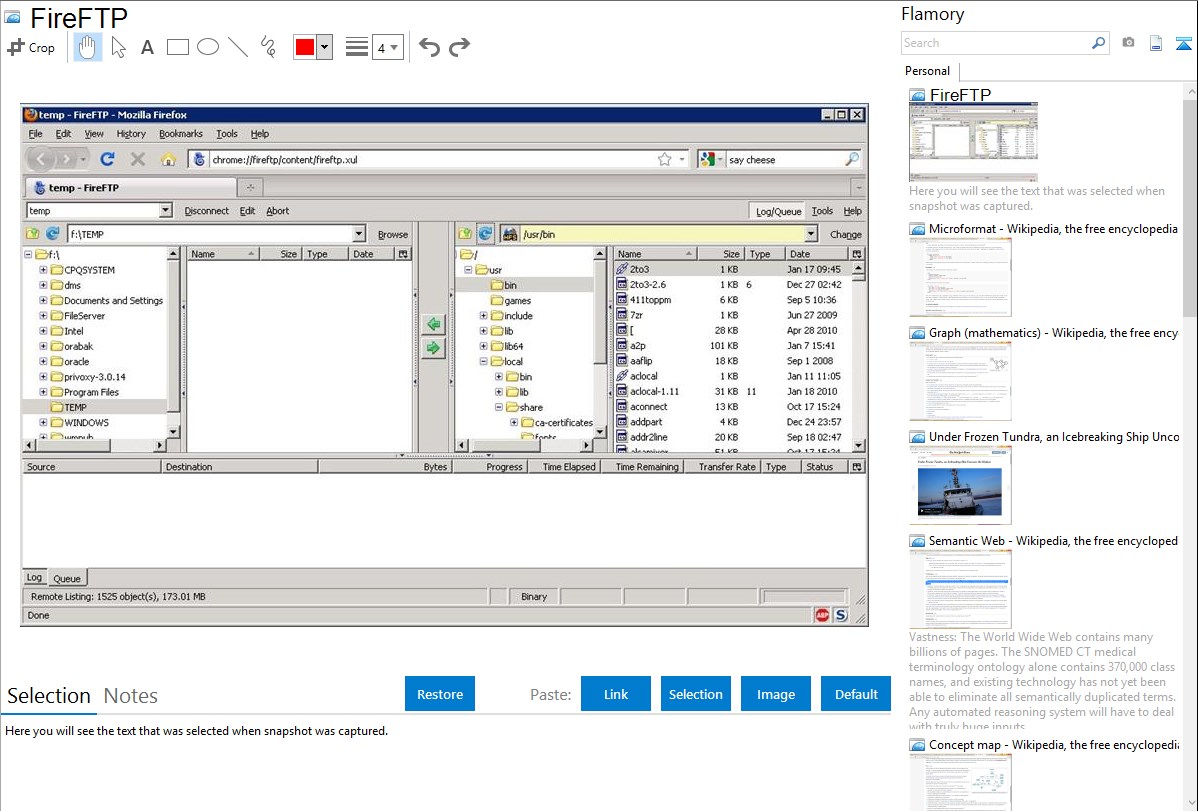The image size is (1198, 811).
Task: Redo the last annotation
Action: point(459,47)
